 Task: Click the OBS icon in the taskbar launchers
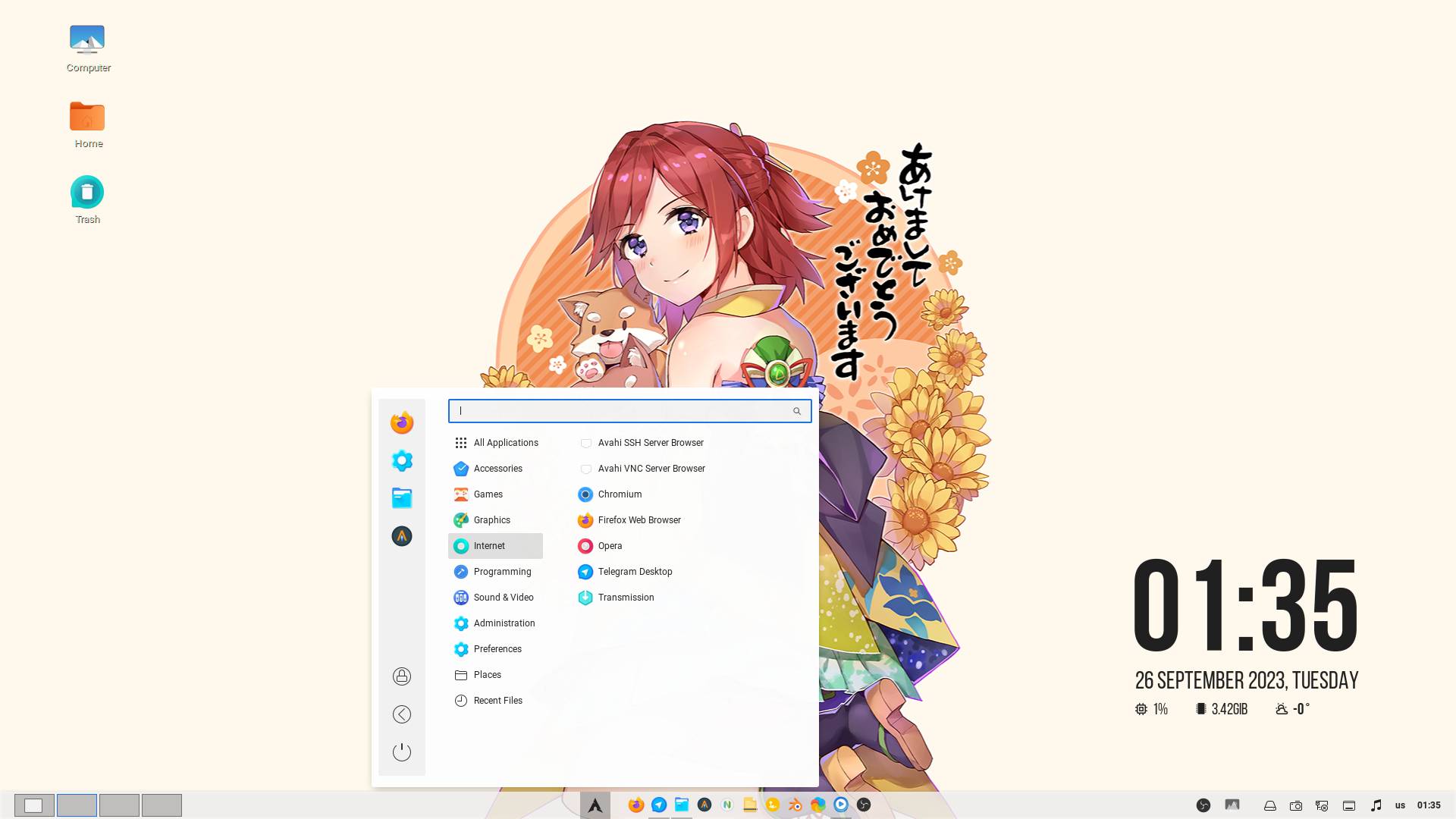tap(864, 805)
